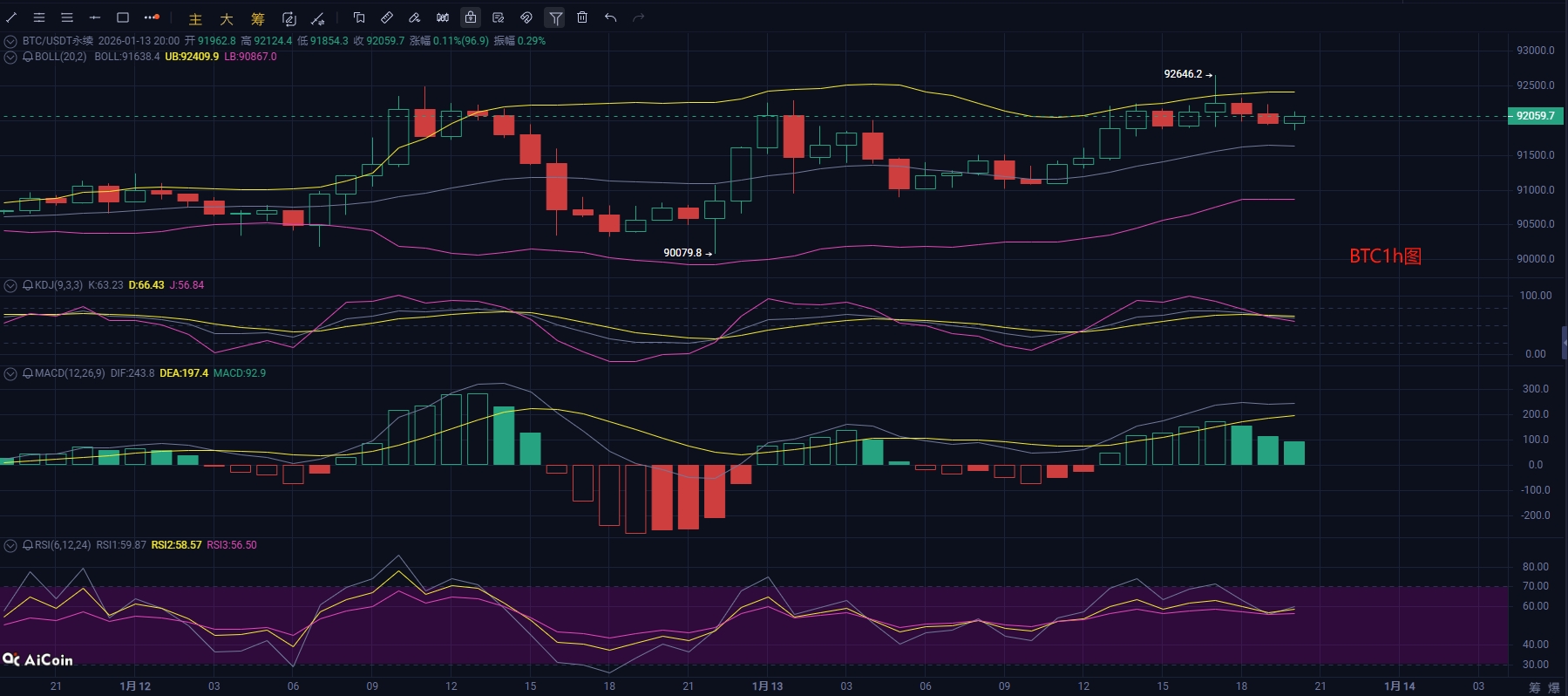The height and width of the screenshot is (696, 1568).
Task: Click the 爆 button at bottom right
Action: [1554, 687]
